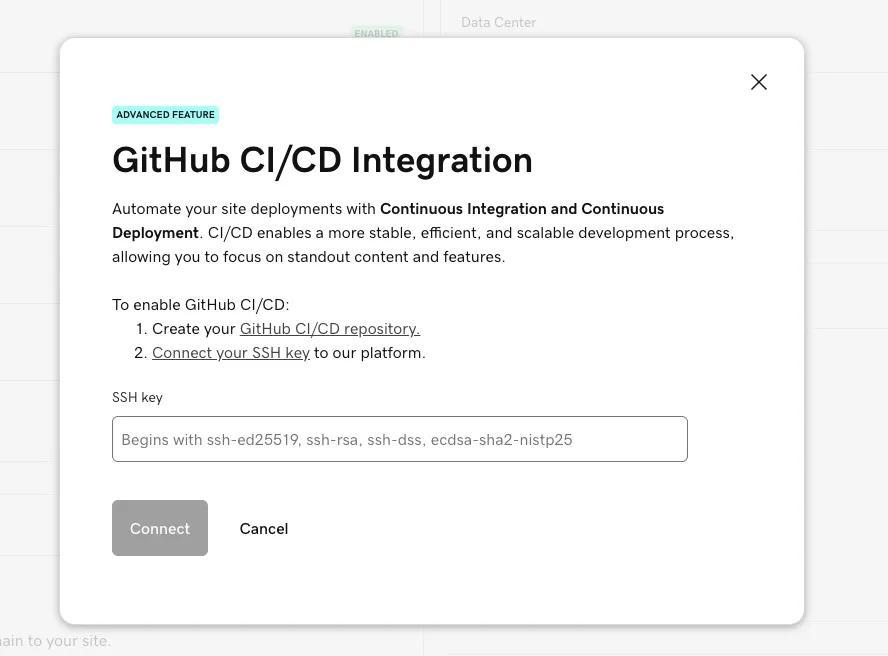Focus the SSH key input field
The image size is (888, 656).
tap(399, 439)
